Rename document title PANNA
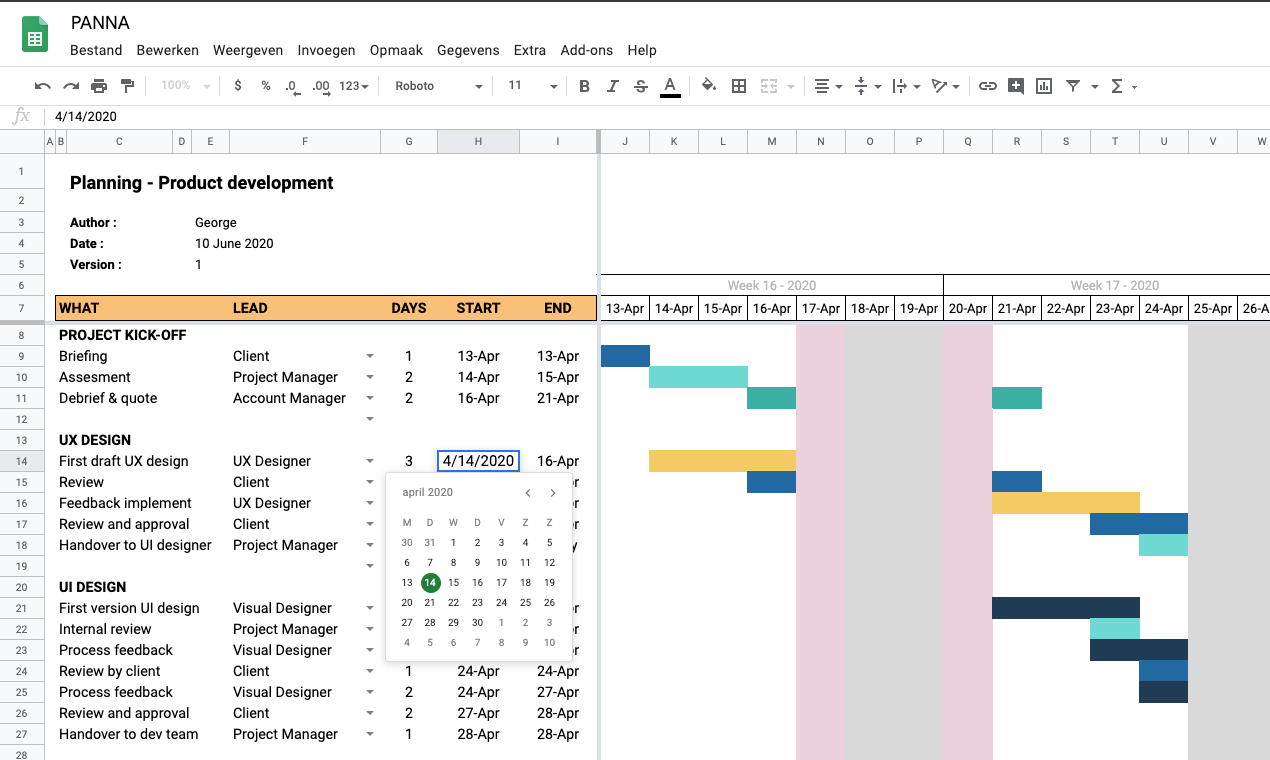The width and height of the screenshot is (1270, 760). pos(100,23)
